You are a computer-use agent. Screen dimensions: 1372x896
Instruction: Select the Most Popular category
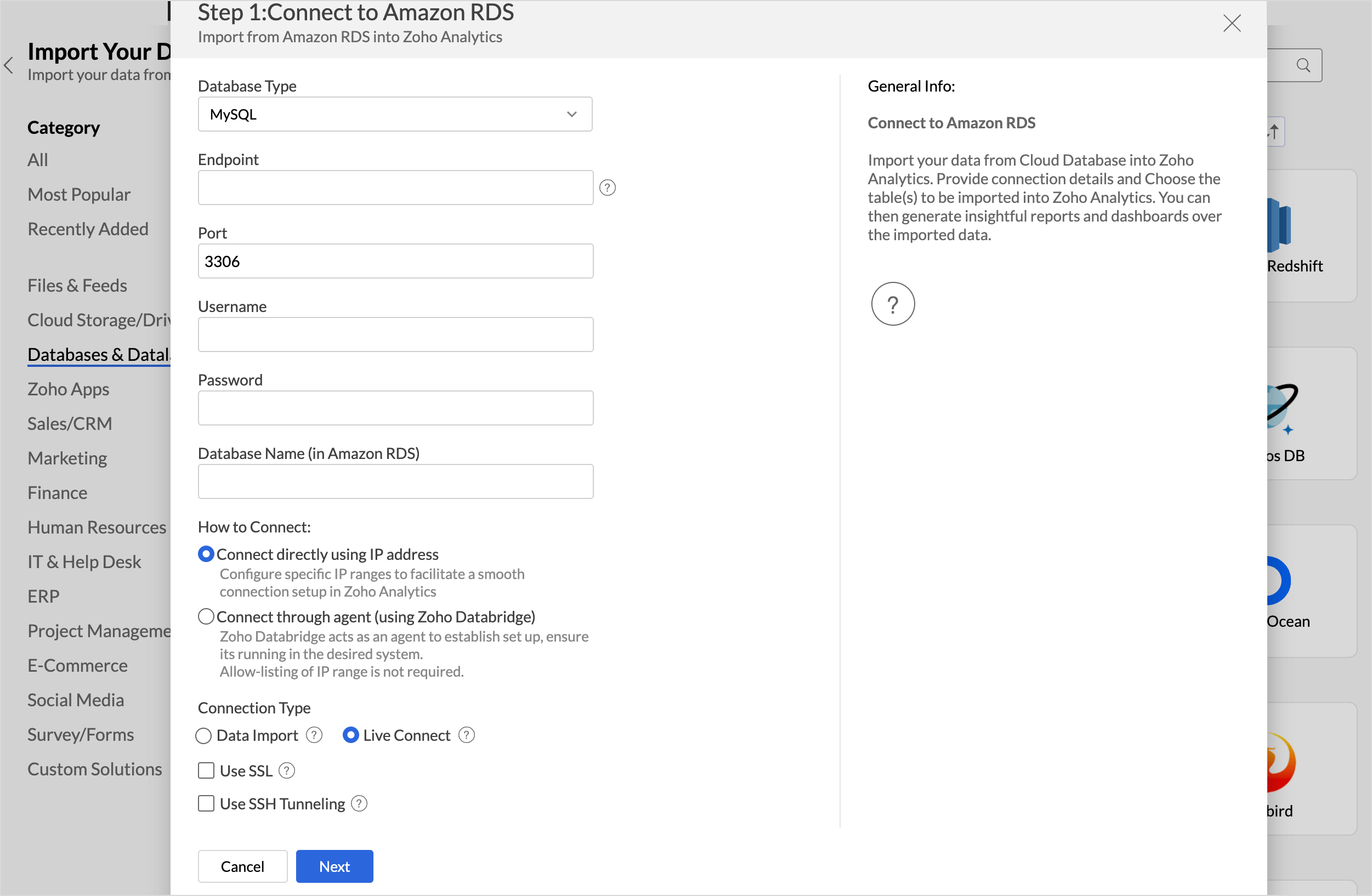pyautogui.click(x=79, y=194)
